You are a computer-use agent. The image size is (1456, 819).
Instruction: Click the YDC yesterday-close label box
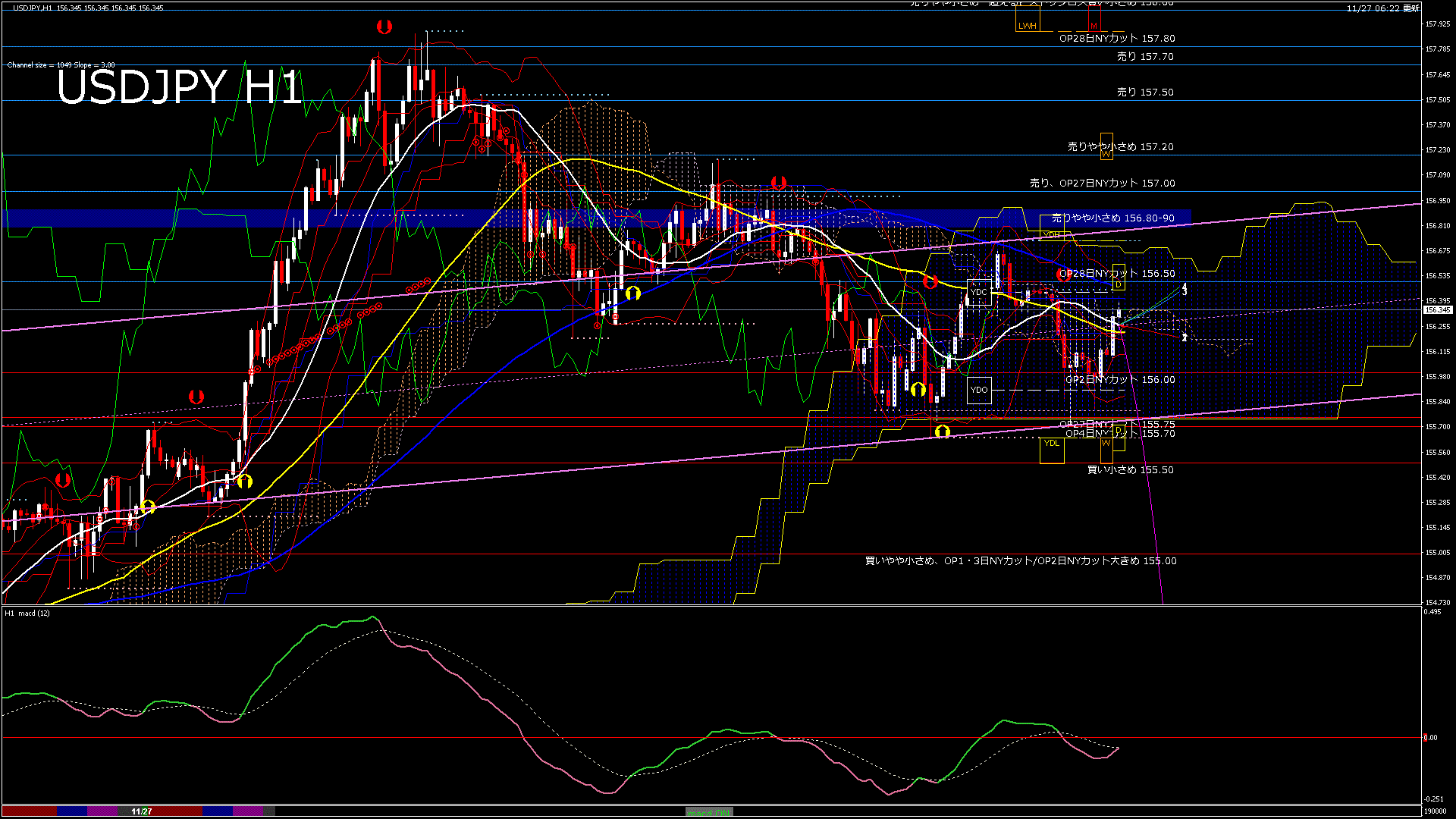[x=979, y=292]
